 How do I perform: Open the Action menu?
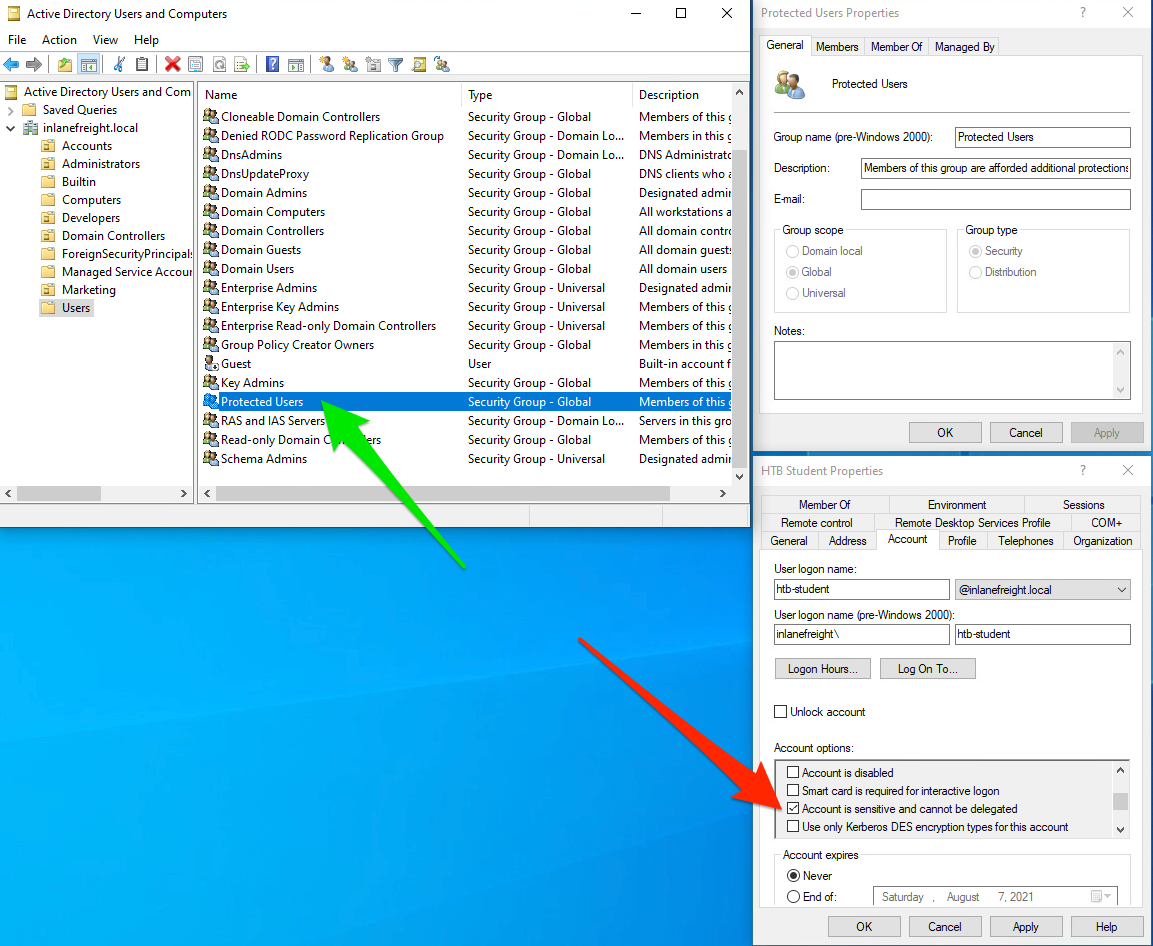pos(59,40)
